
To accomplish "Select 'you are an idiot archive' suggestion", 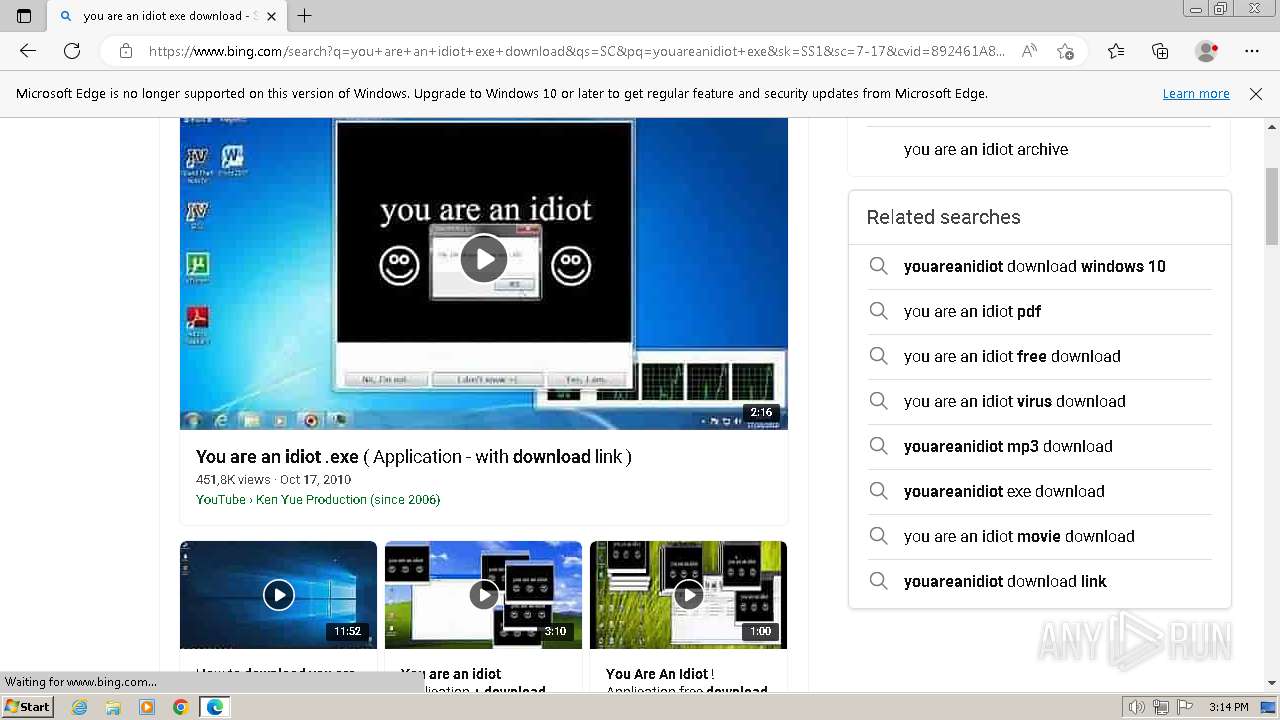I will pyautogui.click(x=986, y=150).
